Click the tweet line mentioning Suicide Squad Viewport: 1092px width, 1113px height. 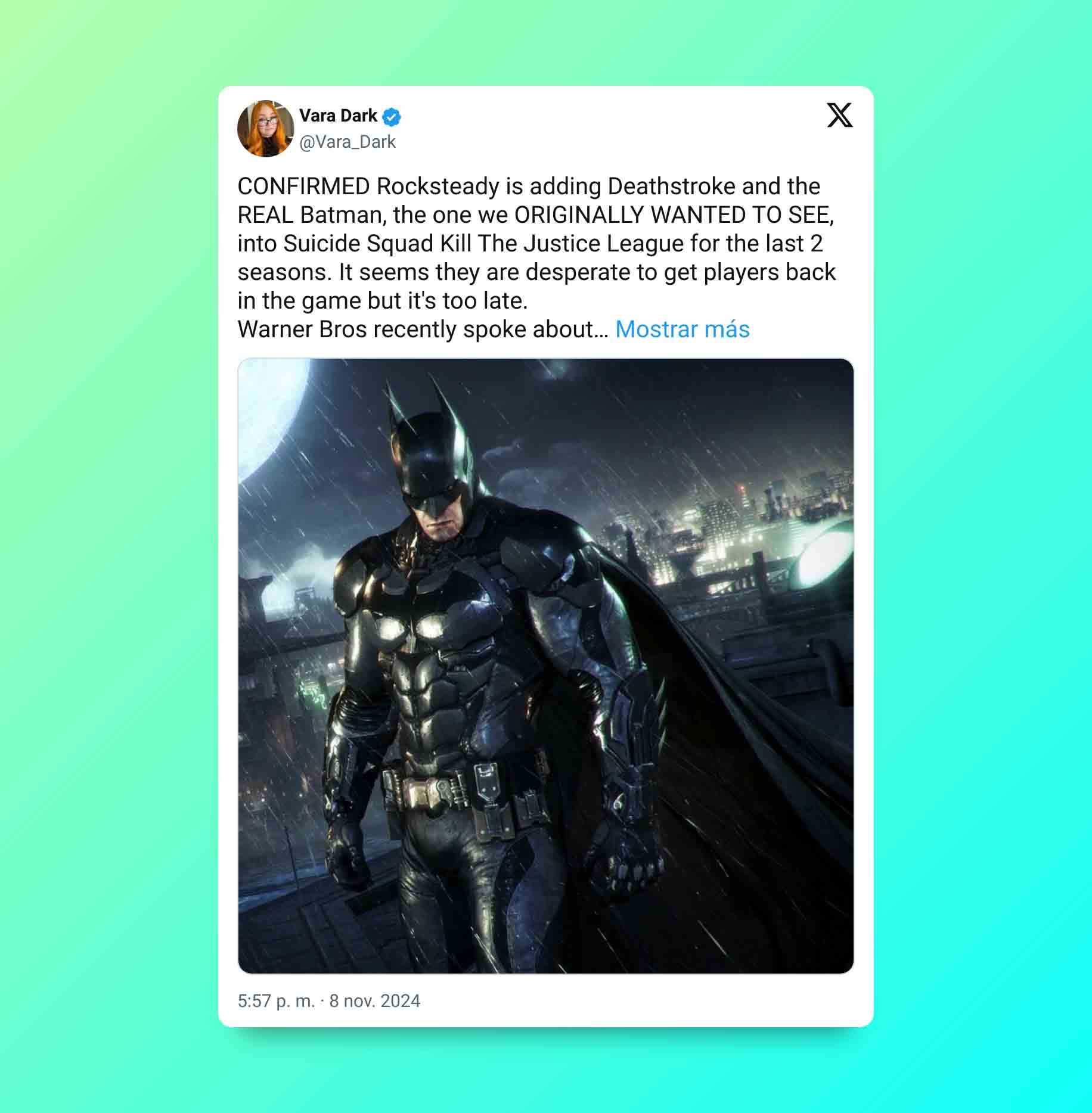530,243
